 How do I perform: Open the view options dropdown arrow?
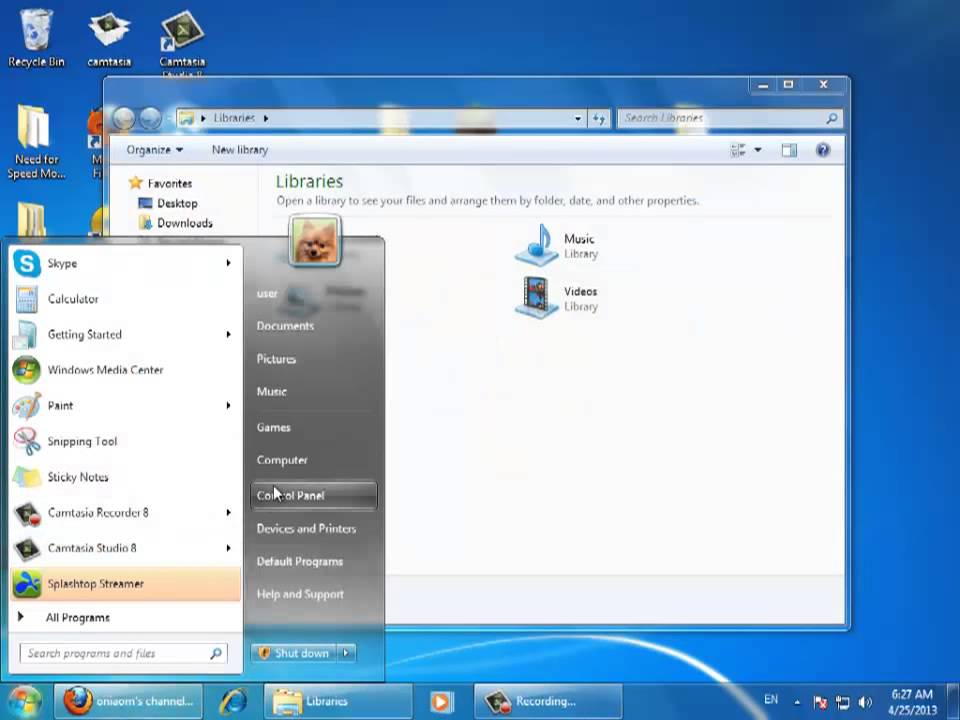tap(757, 150)
